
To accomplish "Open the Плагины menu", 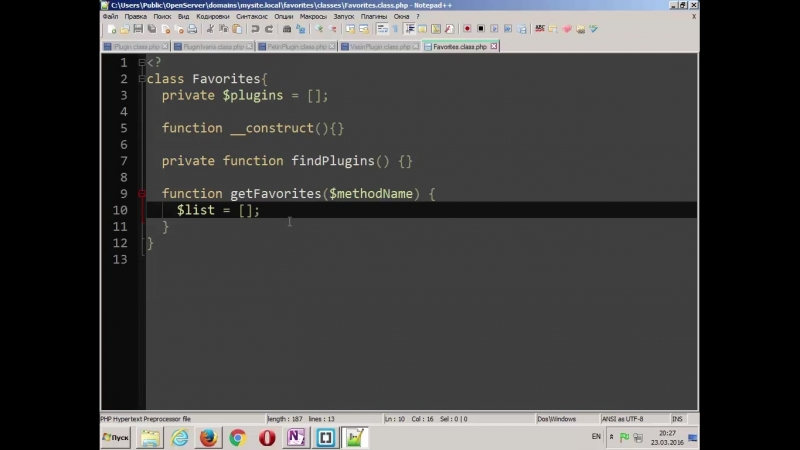I will (373, 16).
